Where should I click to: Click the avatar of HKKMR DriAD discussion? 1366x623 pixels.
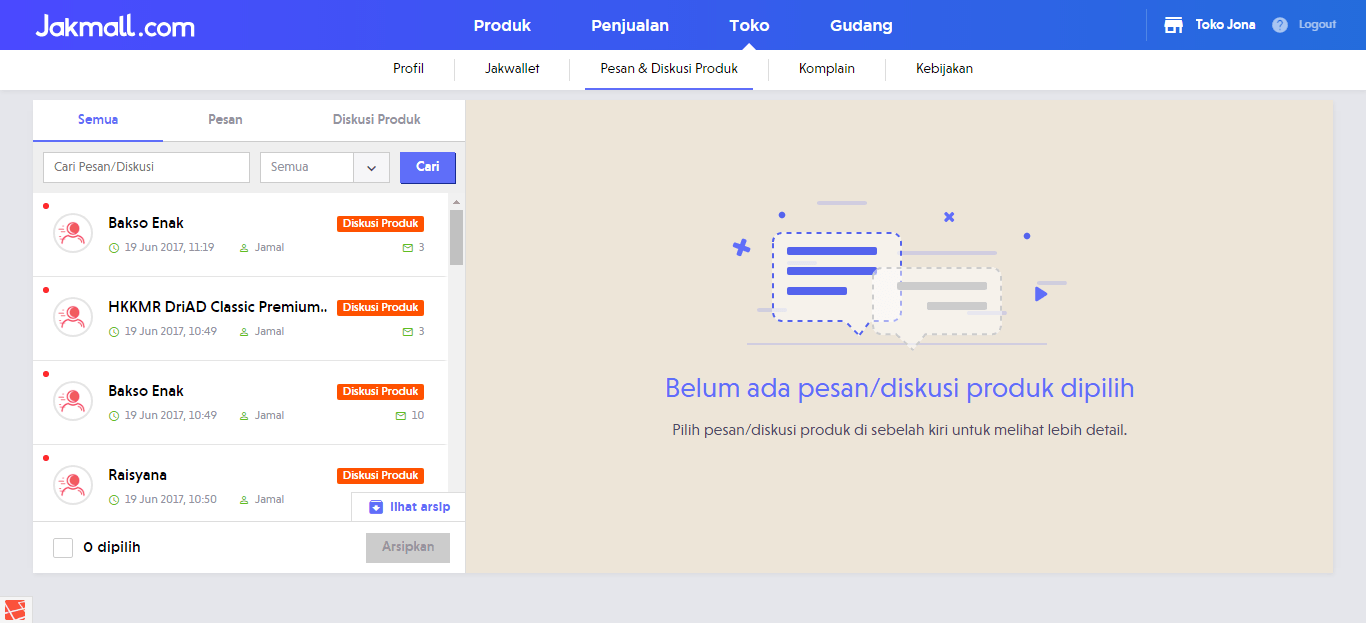[x=73, y=317]
